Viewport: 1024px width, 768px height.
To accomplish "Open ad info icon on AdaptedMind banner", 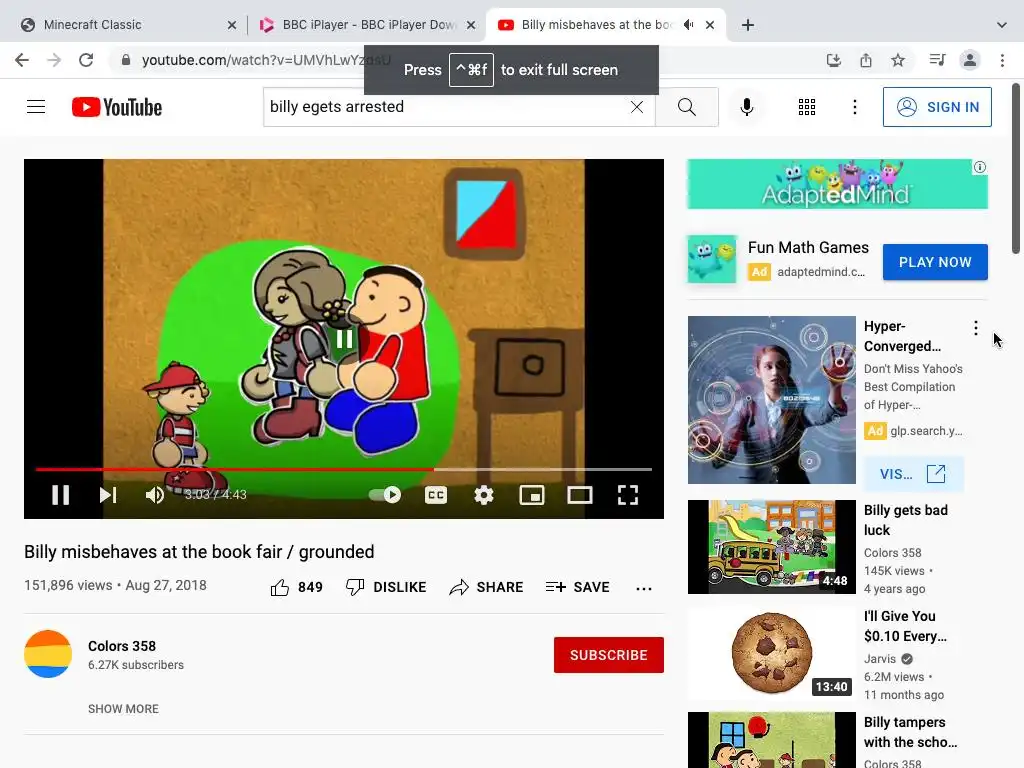I will tap(980, 167).
